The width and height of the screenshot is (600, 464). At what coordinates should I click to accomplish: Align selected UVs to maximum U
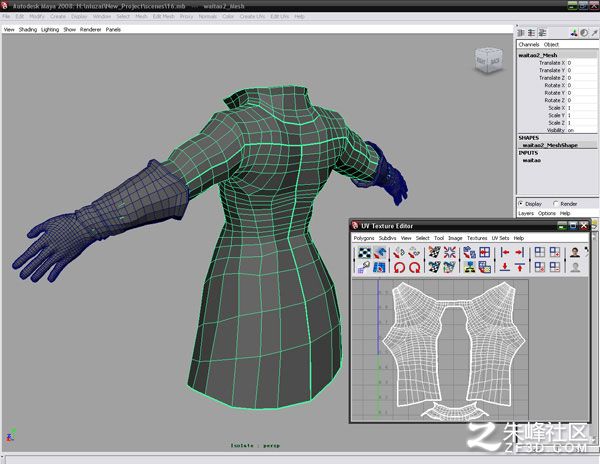click(519, 252)
